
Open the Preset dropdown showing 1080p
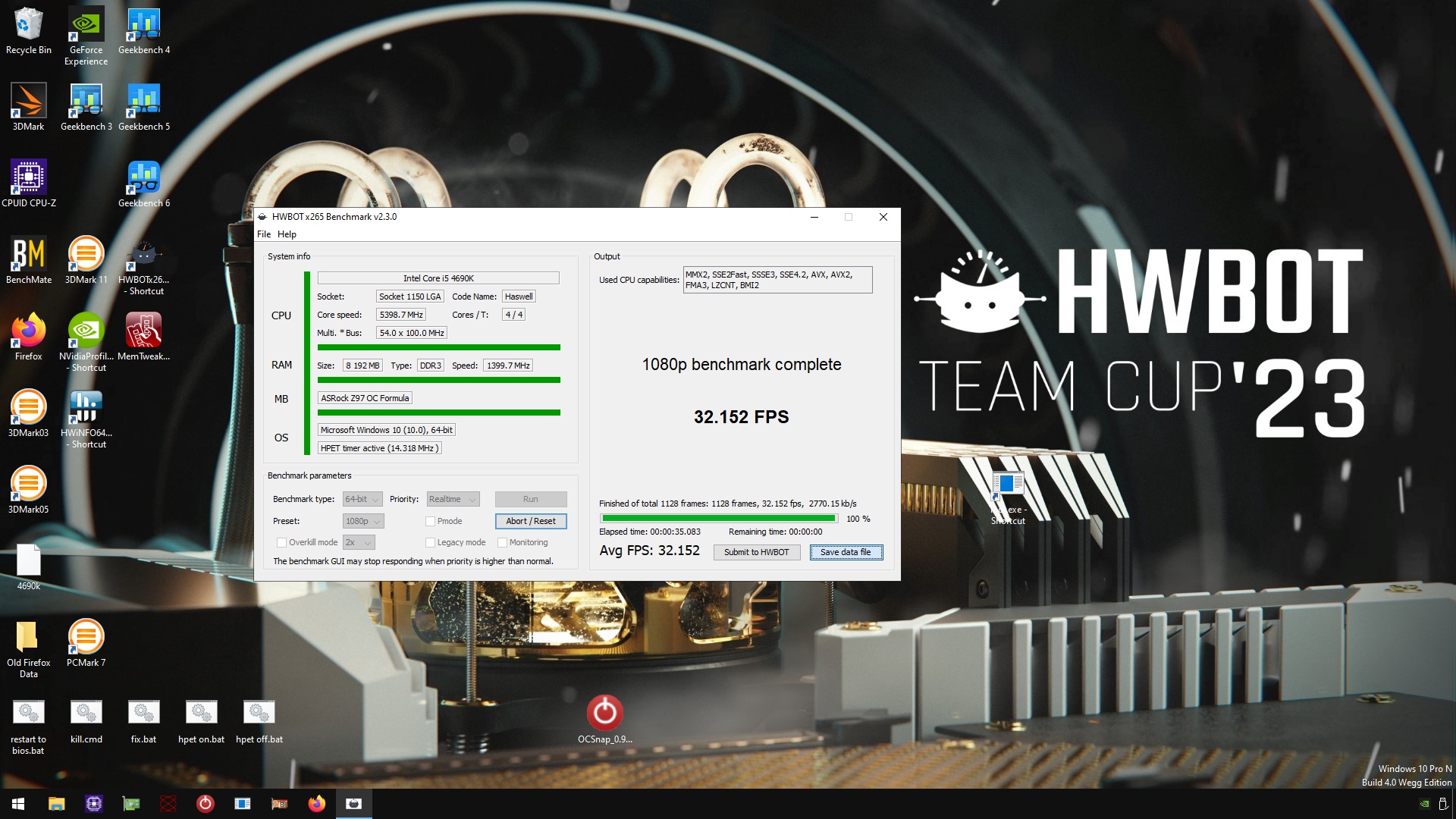pos(362,521)
